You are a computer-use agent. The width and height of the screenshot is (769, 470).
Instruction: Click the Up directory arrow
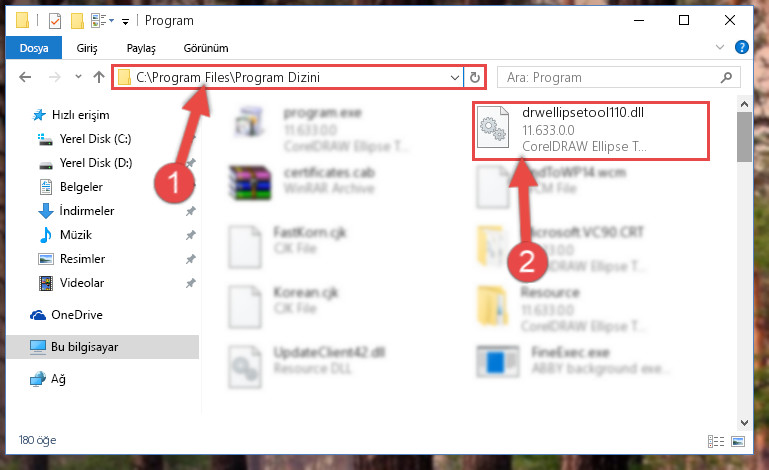[99, 77]
